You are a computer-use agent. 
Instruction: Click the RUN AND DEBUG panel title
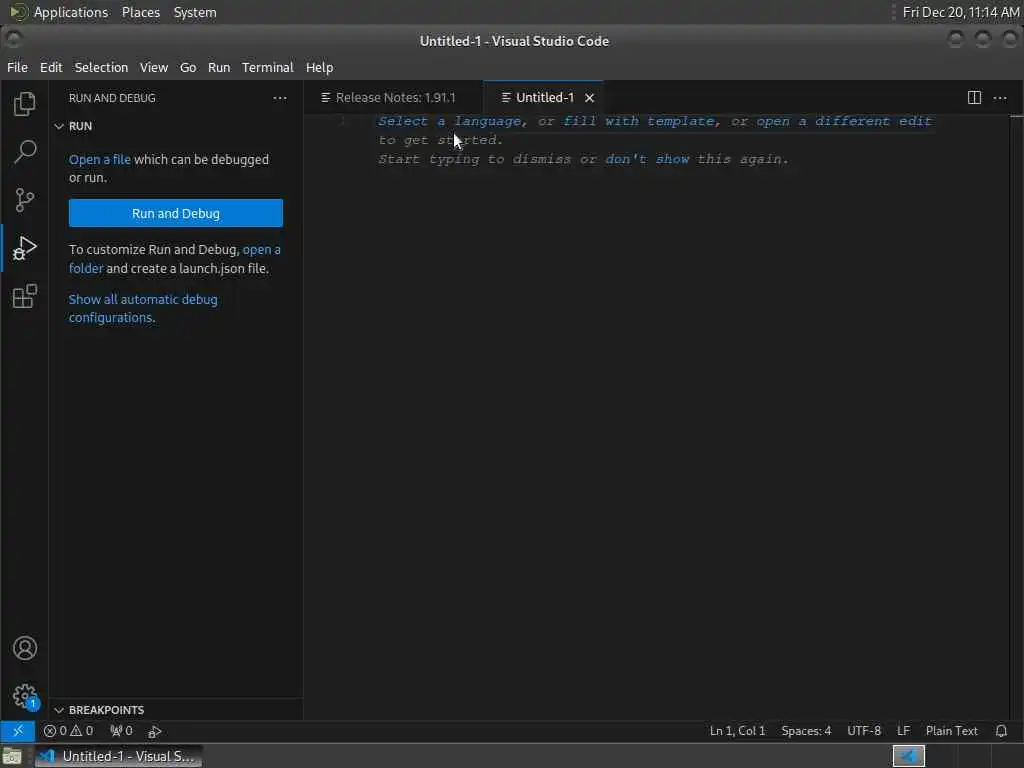pos(112,98)
